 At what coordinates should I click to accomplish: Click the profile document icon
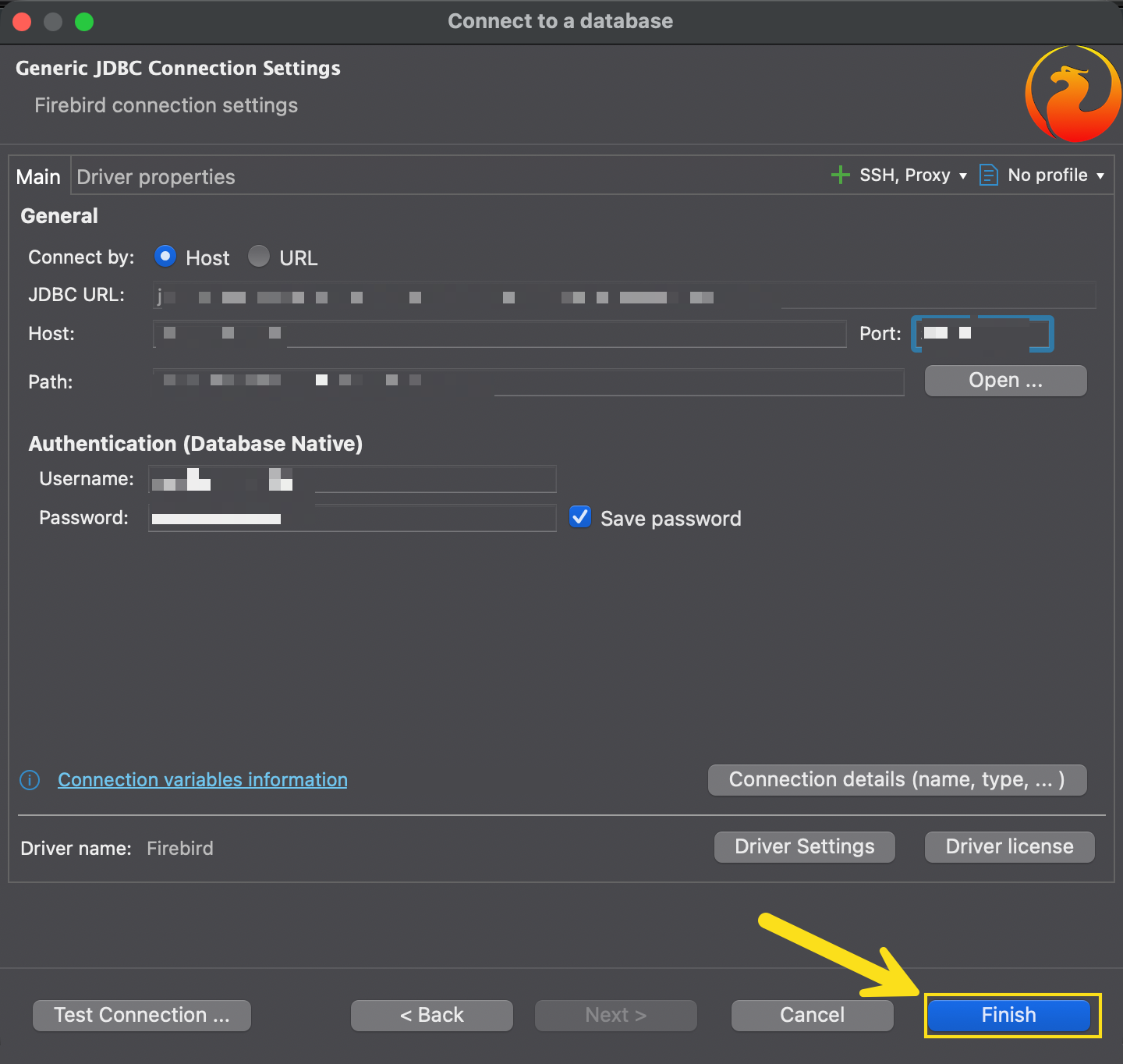[x=988, y=175]
